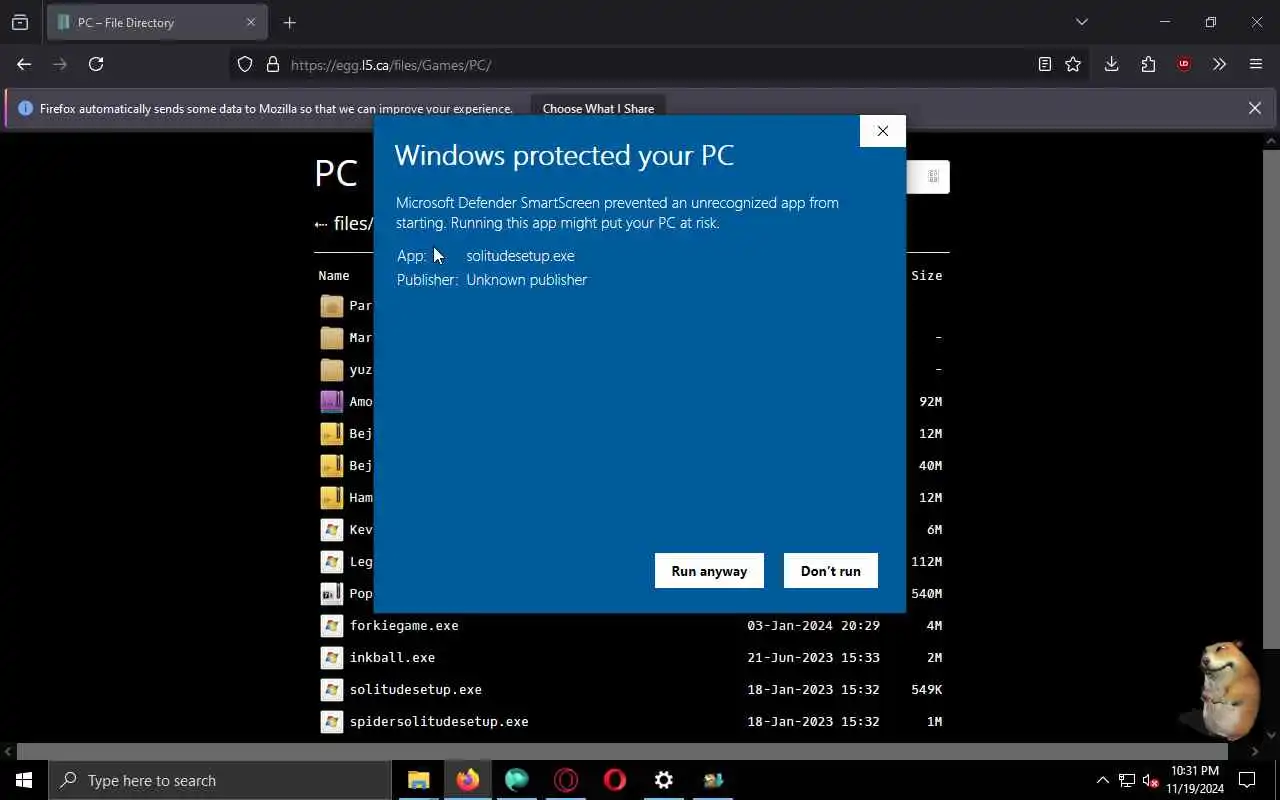The image size is (1280, 800).
Task: Click the taskbar search box
Action: pyautogui.click(x=220, y=780)
